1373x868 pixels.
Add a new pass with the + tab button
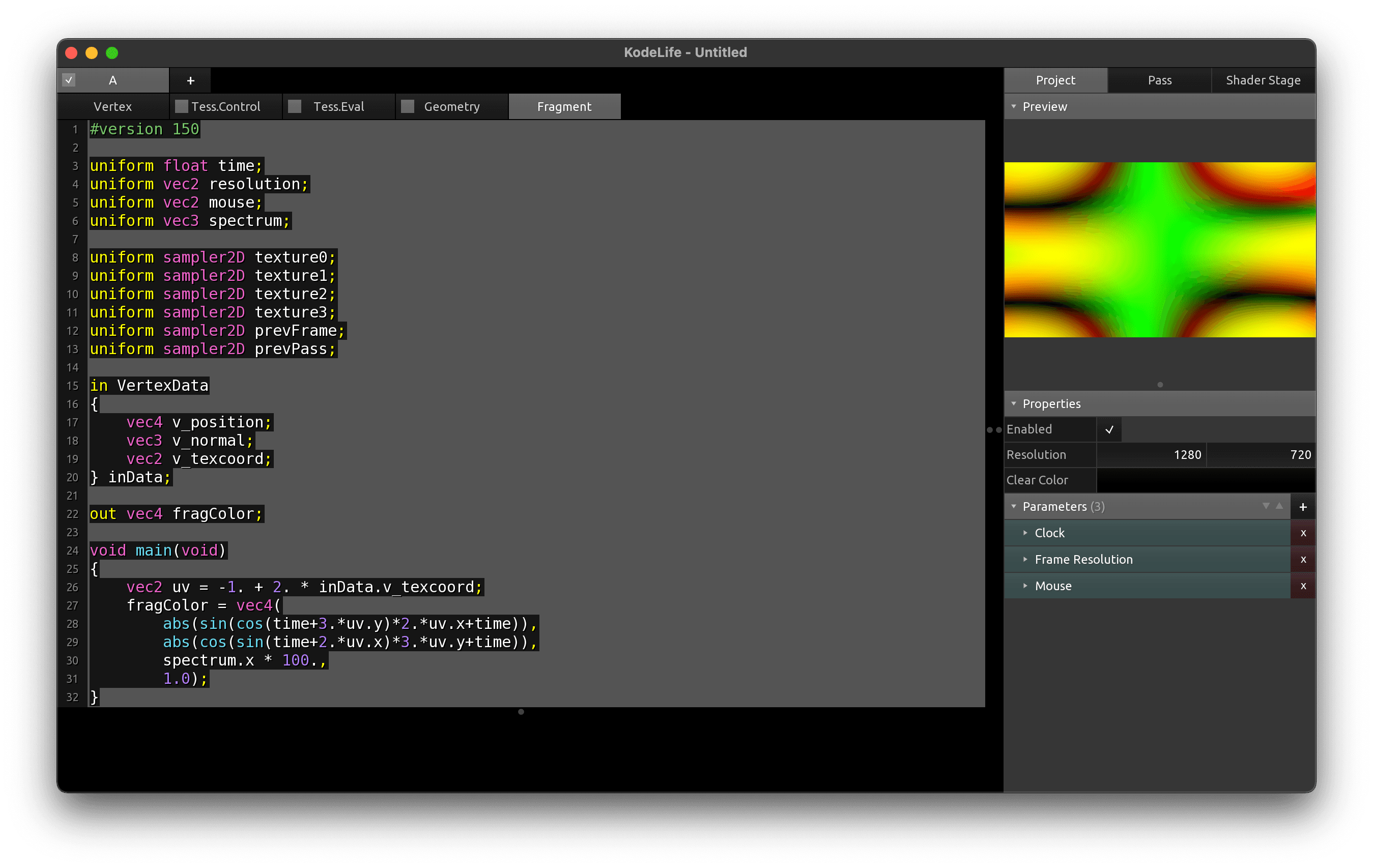click(x=190, y=80)
